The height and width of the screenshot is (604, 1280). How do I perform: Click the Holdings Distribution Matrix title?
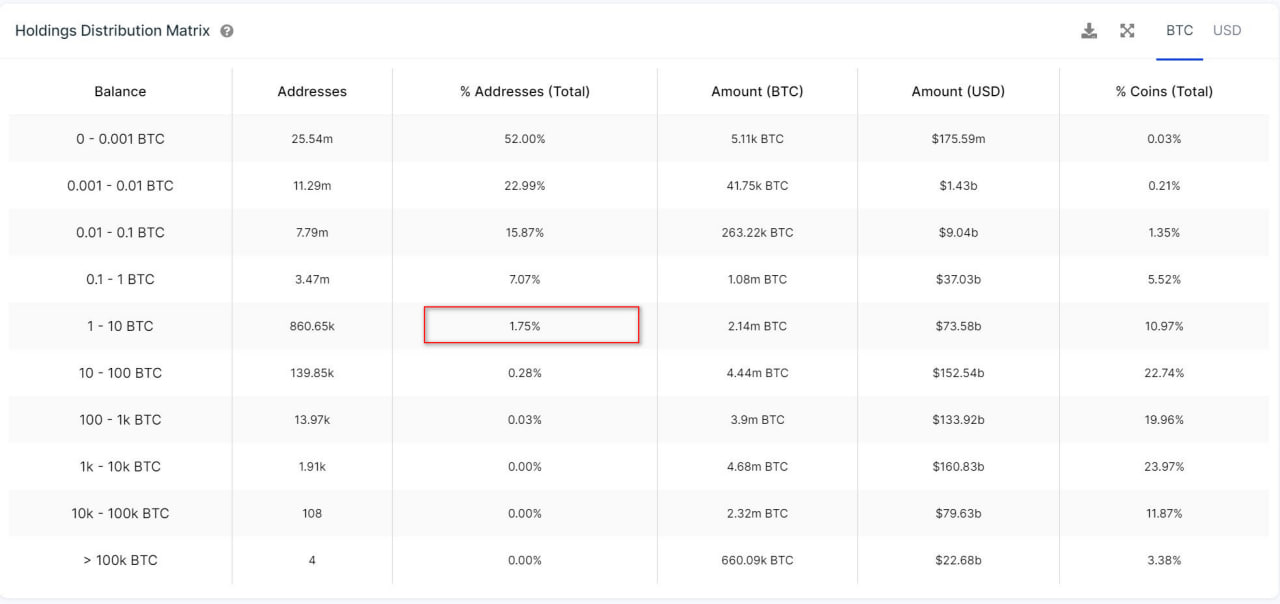tap(112, 31)
